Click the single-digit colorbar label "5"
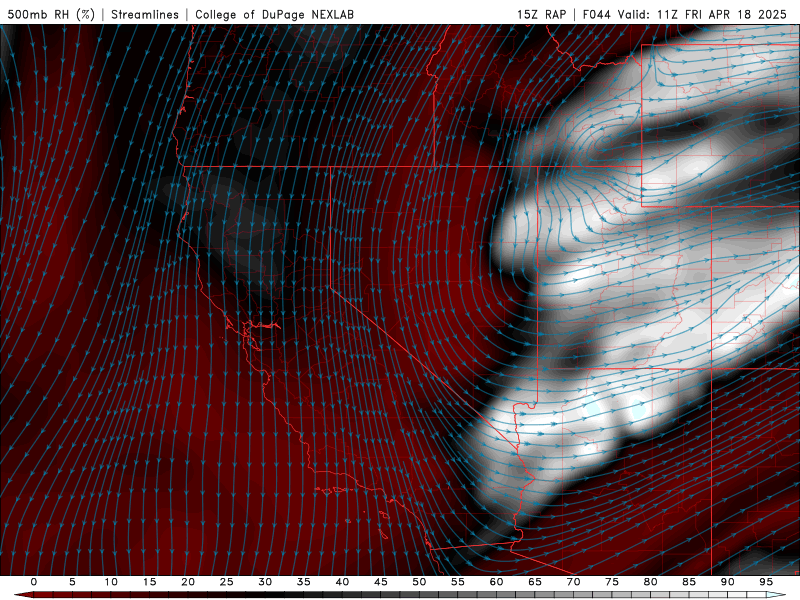The height and width of the screenshot is (600, 800). pos(72,582)
